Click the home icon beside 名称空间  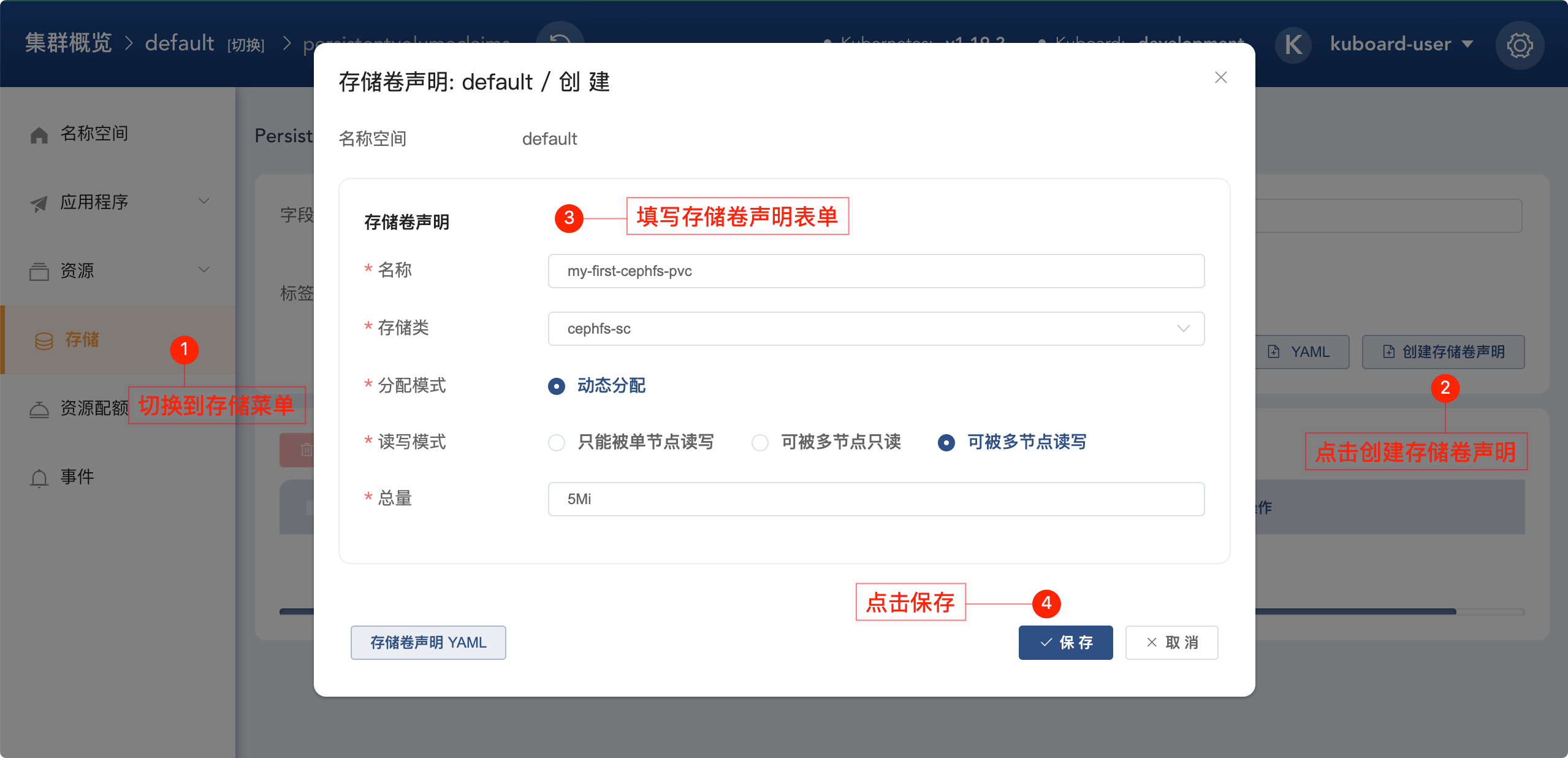tap(39, 134)
